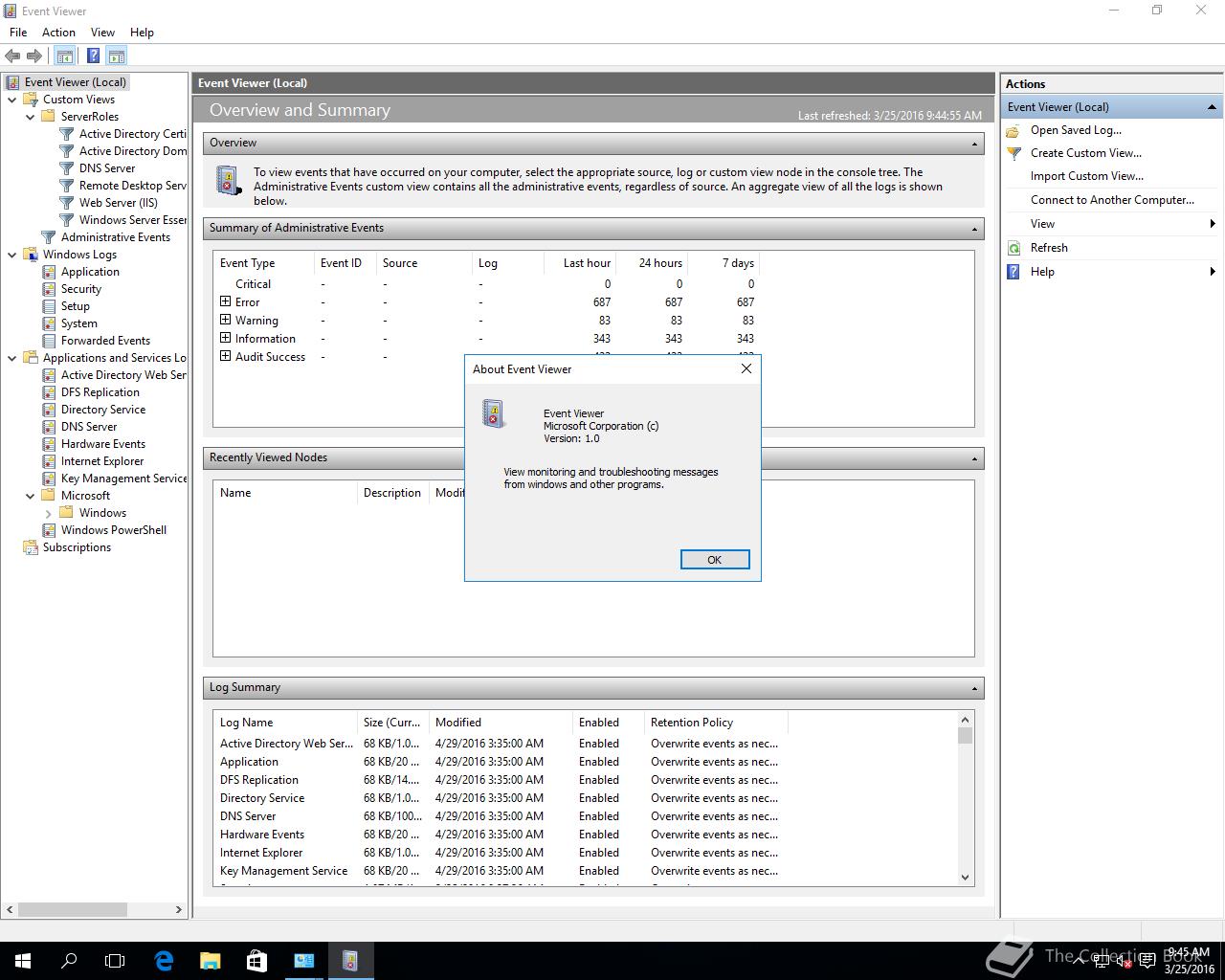Click the DFS Replication log icon
The image size is (1225, 980).
point(49,392)
